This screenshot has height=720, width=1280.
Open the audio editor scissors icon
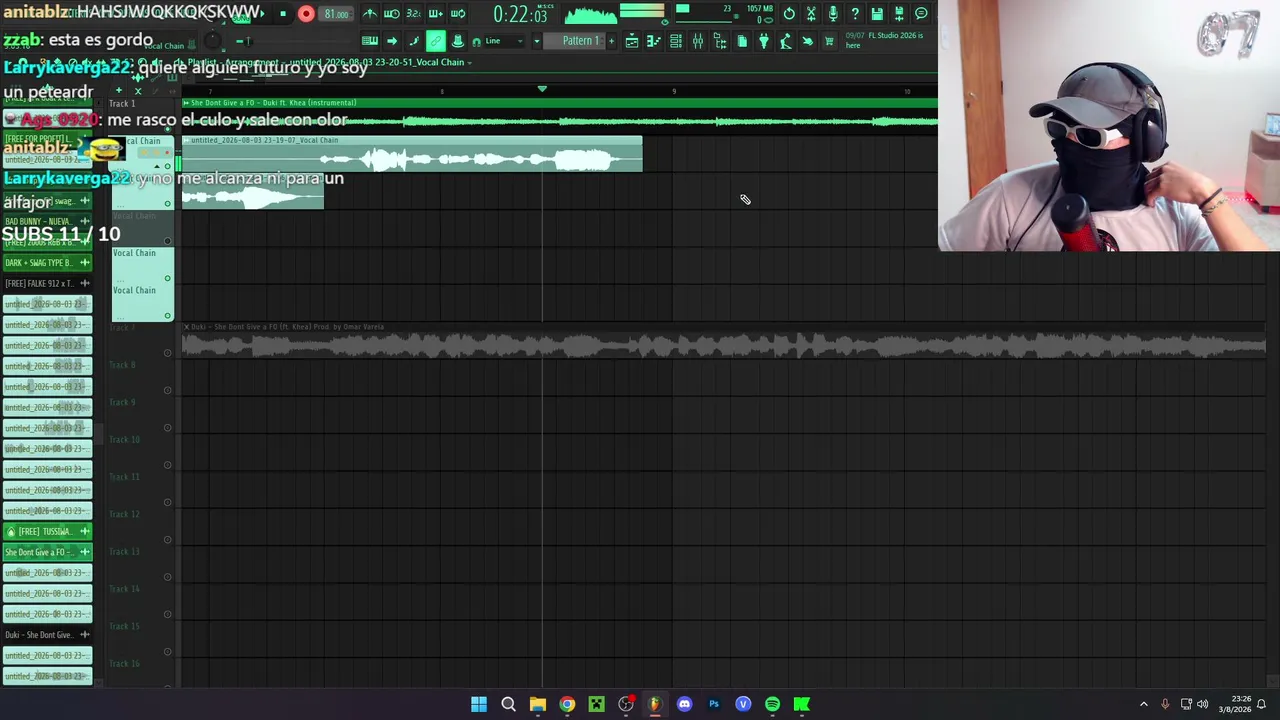pyautogui.click(x=811, y=14)
